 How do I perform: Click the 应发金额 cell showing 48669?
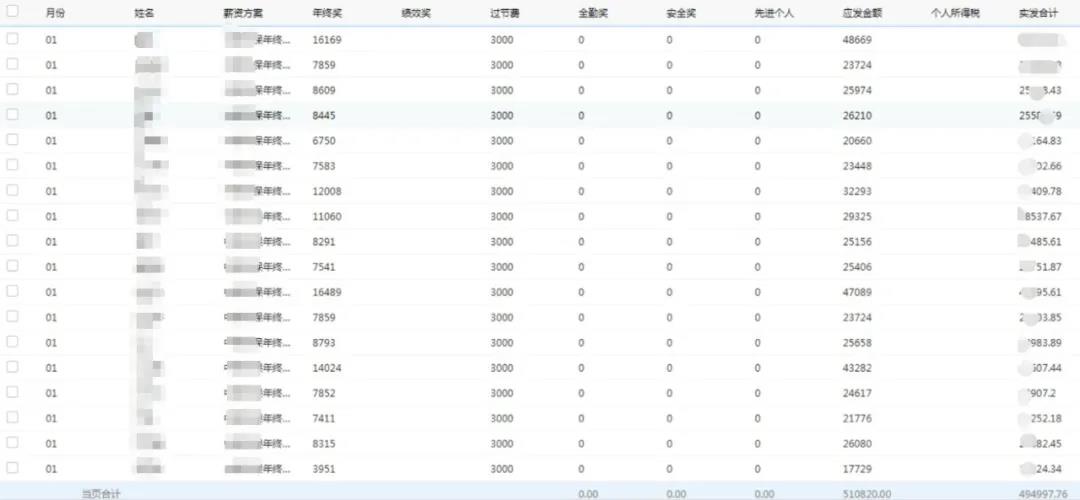click(858, 39)
